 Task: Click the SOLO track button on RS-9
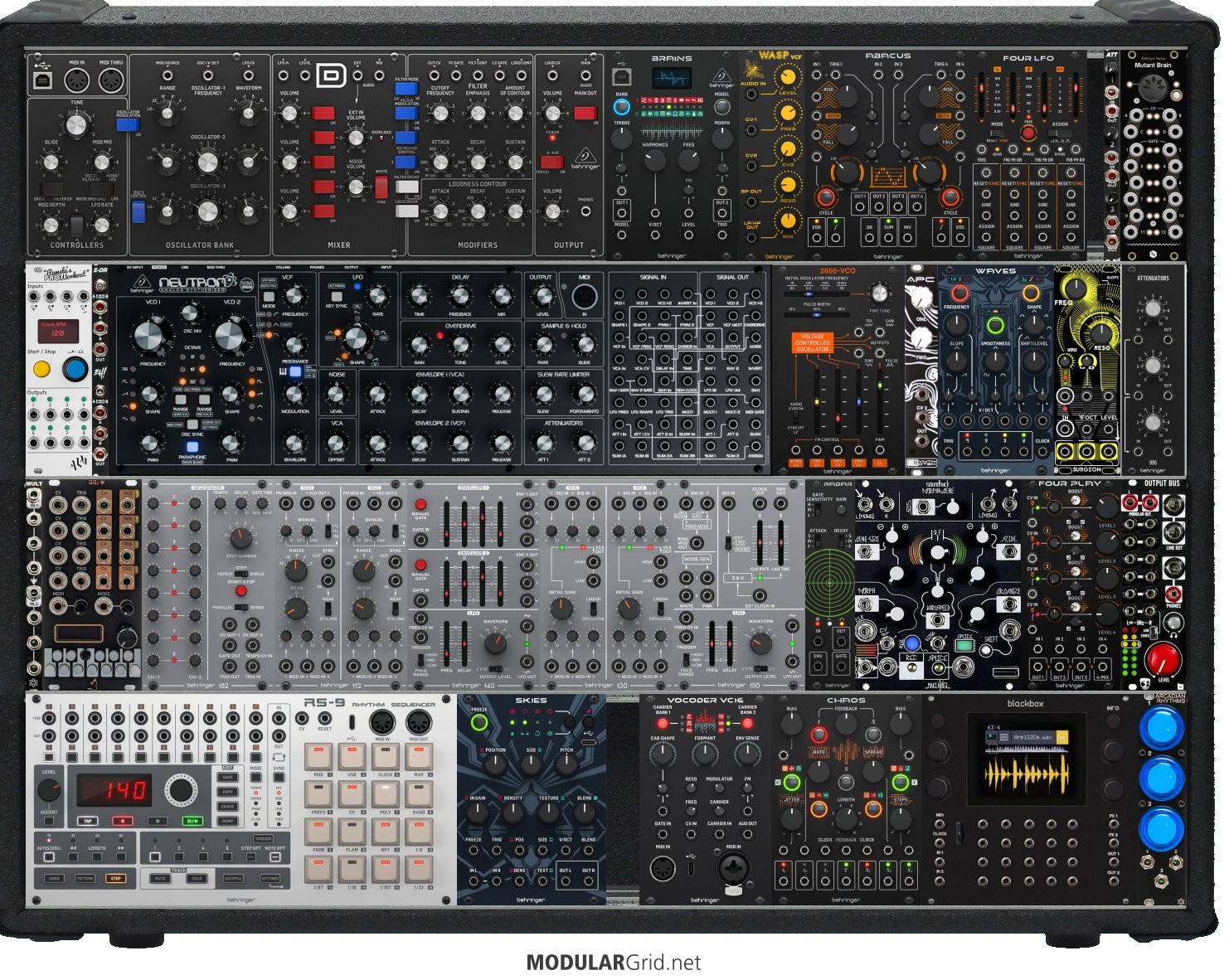197,878
